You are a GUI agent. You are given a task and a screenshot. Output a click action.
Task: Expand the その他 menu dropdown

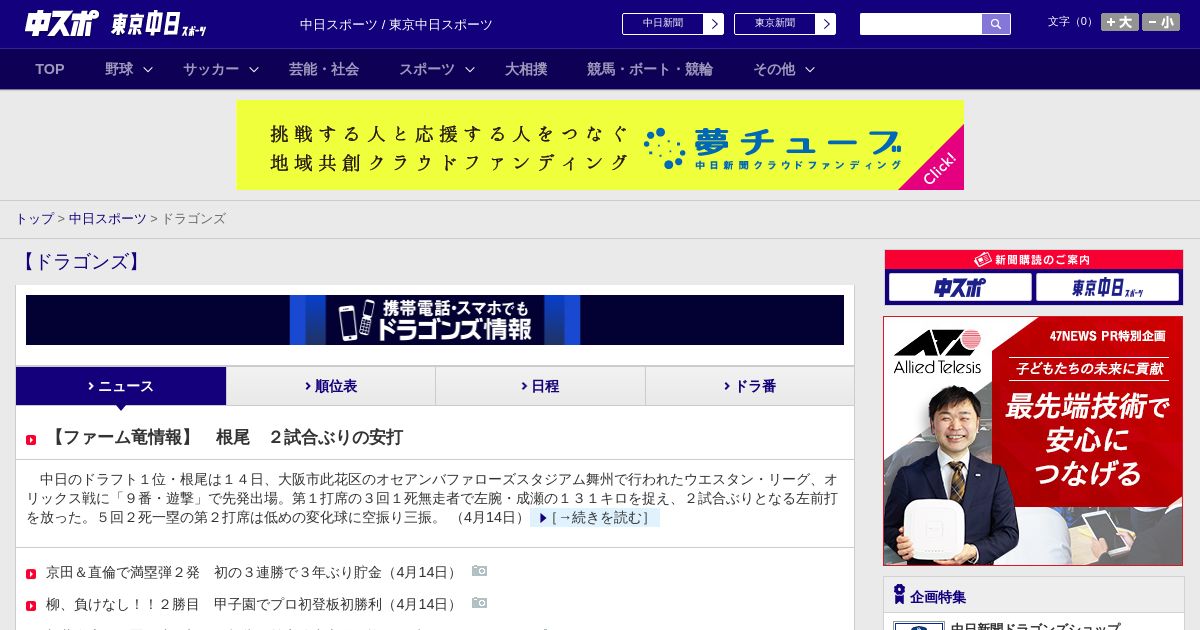784,69
